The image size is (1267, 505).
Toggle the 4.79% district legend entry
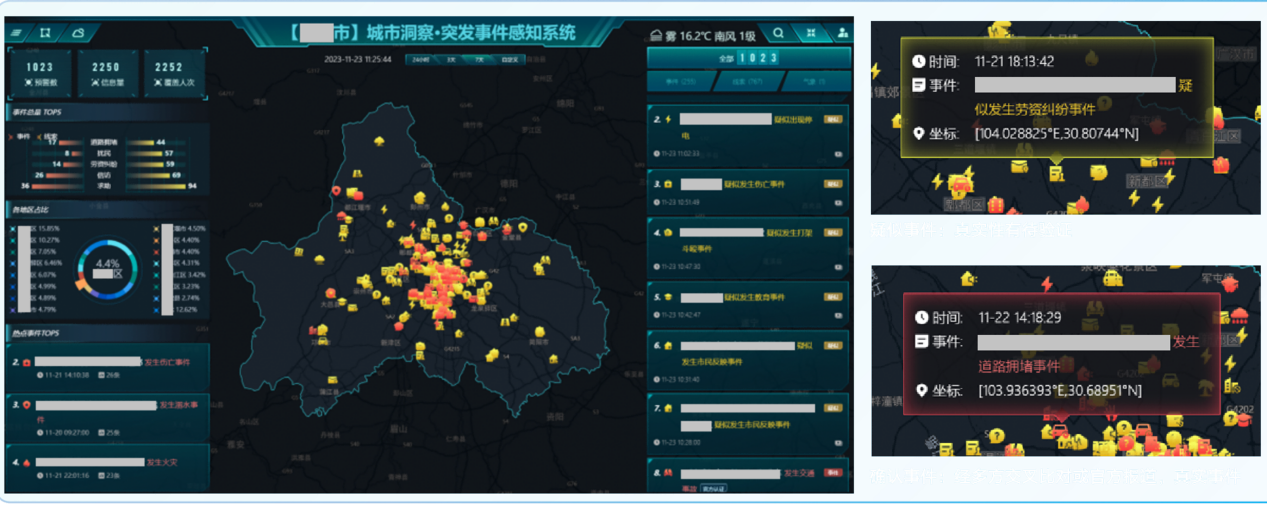point(35,310)
